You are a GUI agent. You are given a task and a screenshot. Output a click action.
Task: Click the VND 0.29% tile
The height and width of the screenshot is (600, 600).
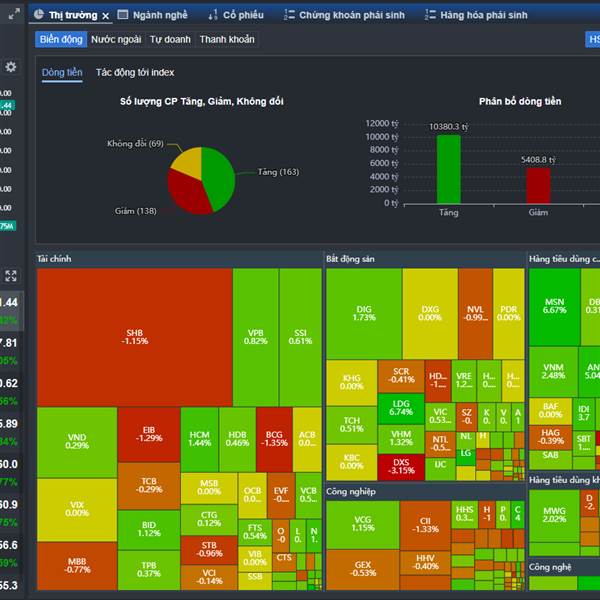[x=77, y=442]
